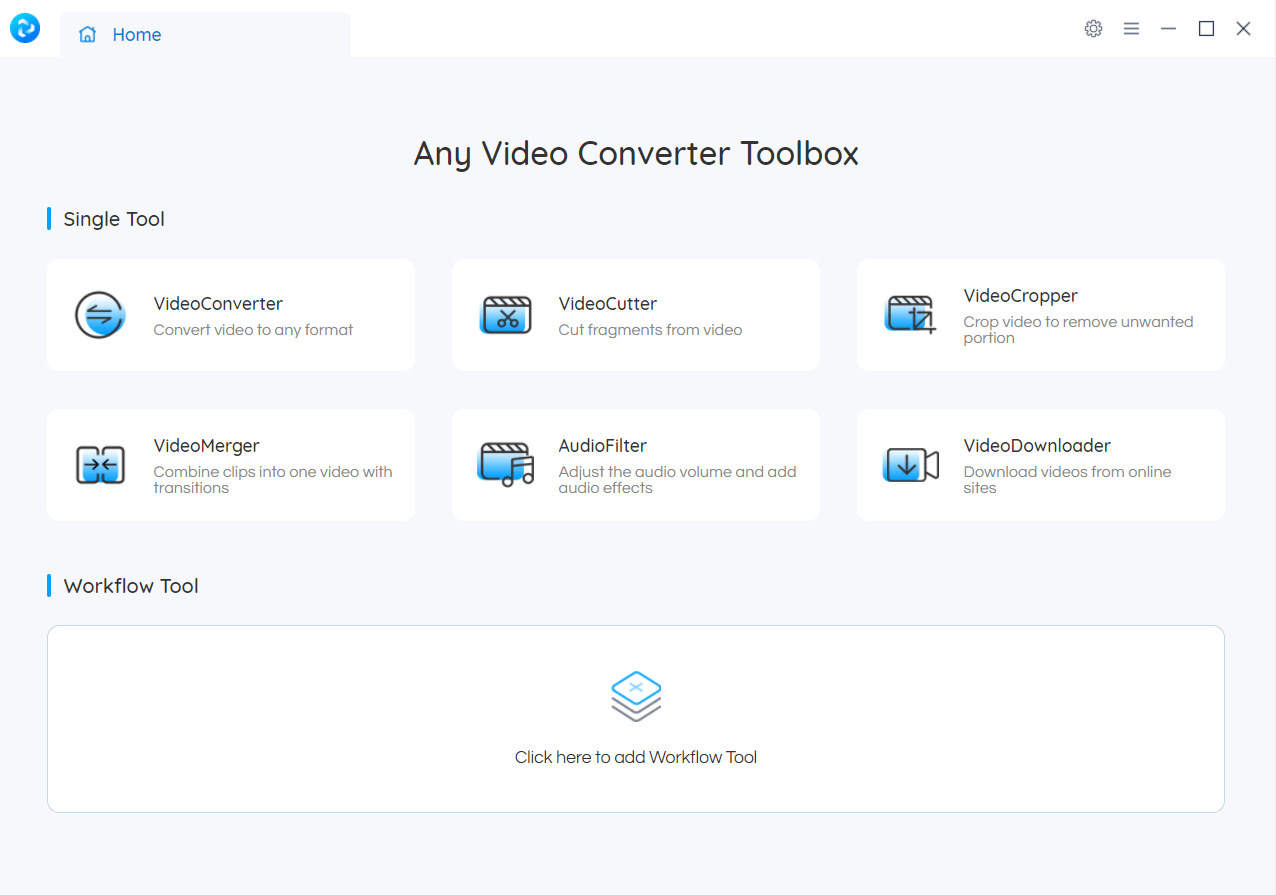
Task: Click 'Cut fragments from video' description
Action: (x=650, y=330)
